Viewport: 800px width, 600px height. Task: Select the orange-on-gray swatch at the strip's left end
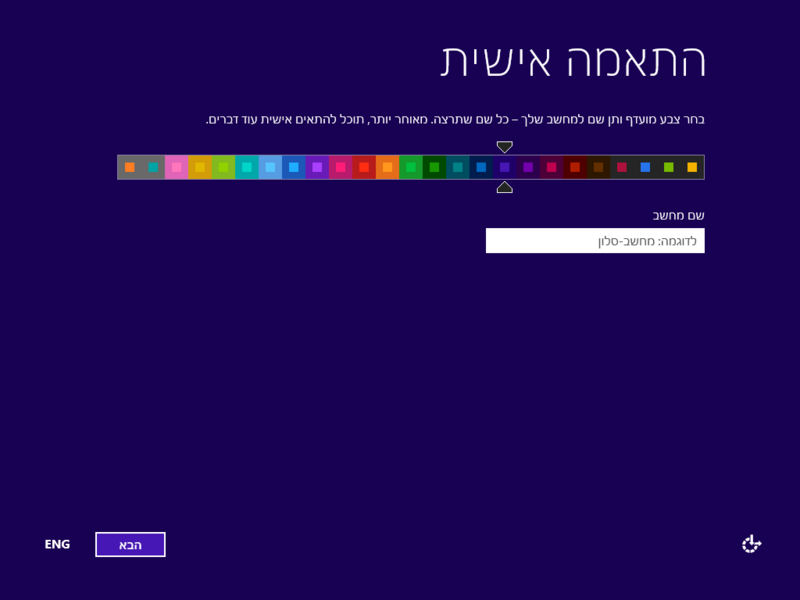130,167
